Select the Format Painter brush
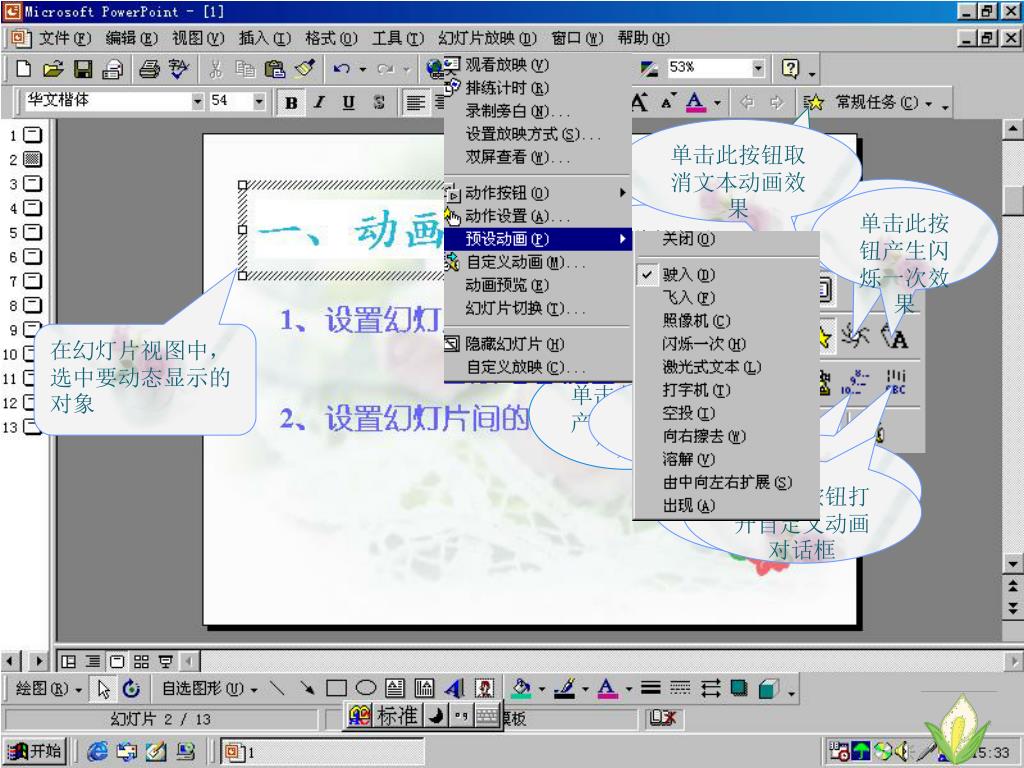1024x768 pixels. coord(304,69)
